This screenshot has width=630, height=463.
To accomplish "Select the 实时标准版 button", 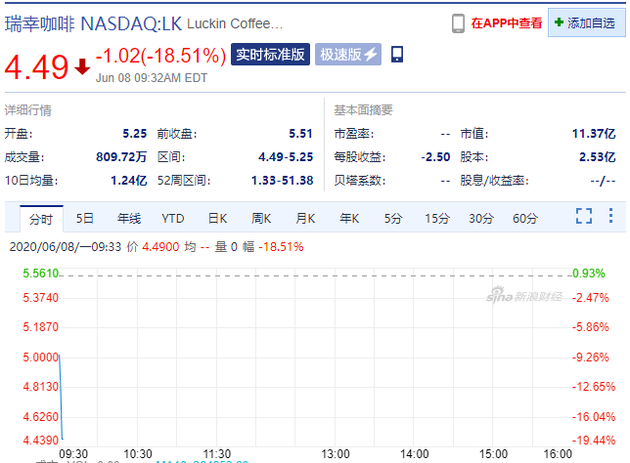I will pos(270,54).
